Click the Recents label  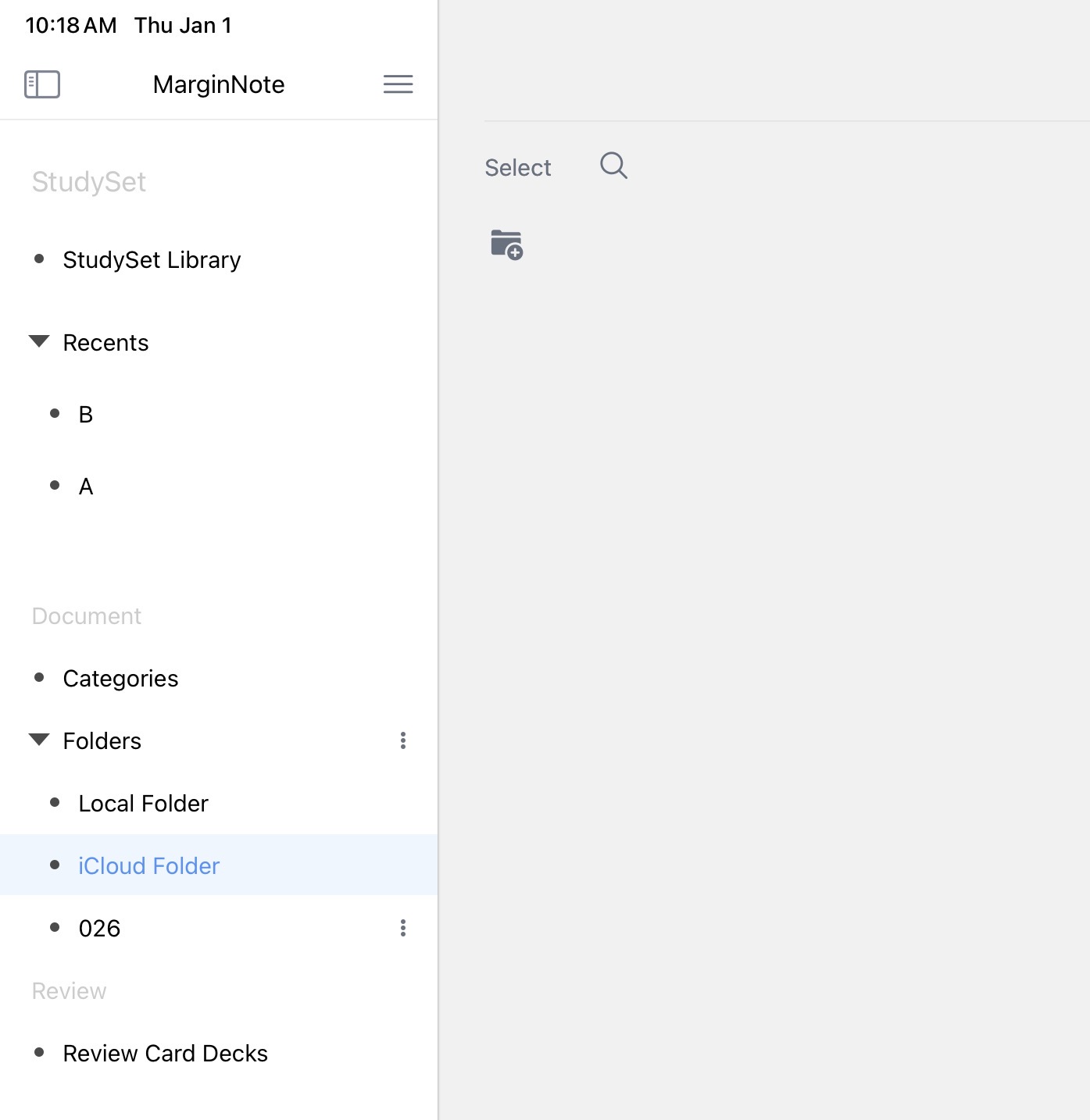(x=105, y=342)
